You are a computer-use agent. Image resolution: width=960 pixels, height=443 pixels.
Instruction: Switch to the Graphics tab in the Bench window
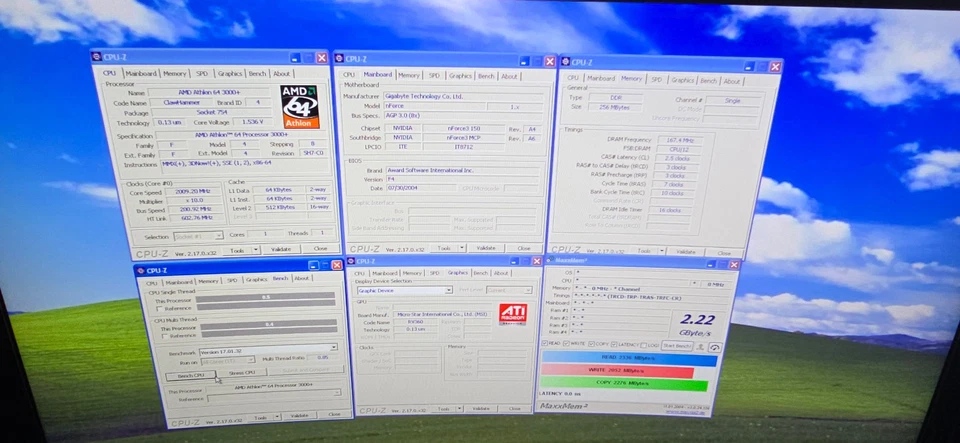pyautogui.click(x=256, y=279)
